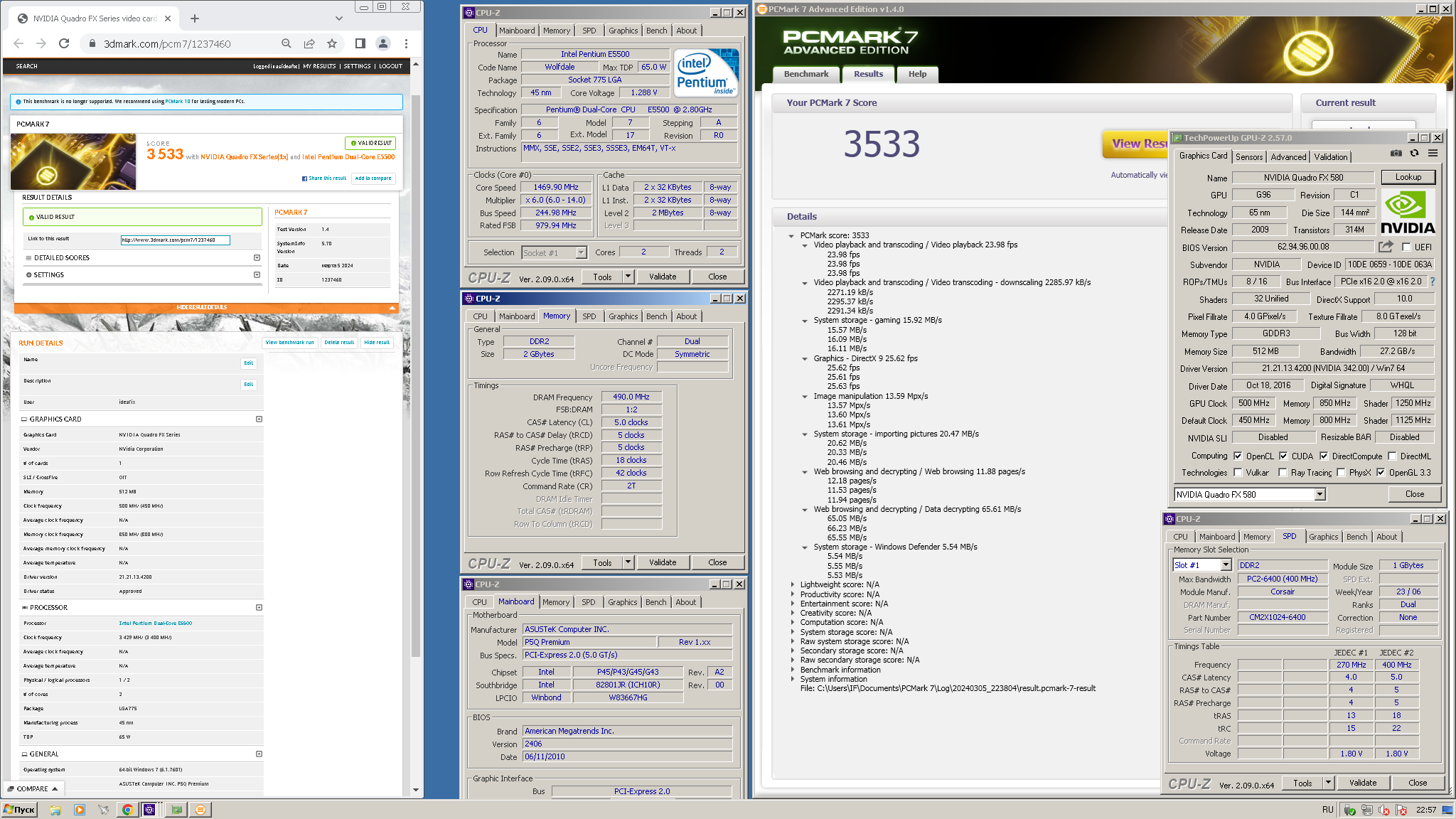Bookmark this page with the star icon
The width and height of the screenshot is (1456, 819).
tap(332, 43)
